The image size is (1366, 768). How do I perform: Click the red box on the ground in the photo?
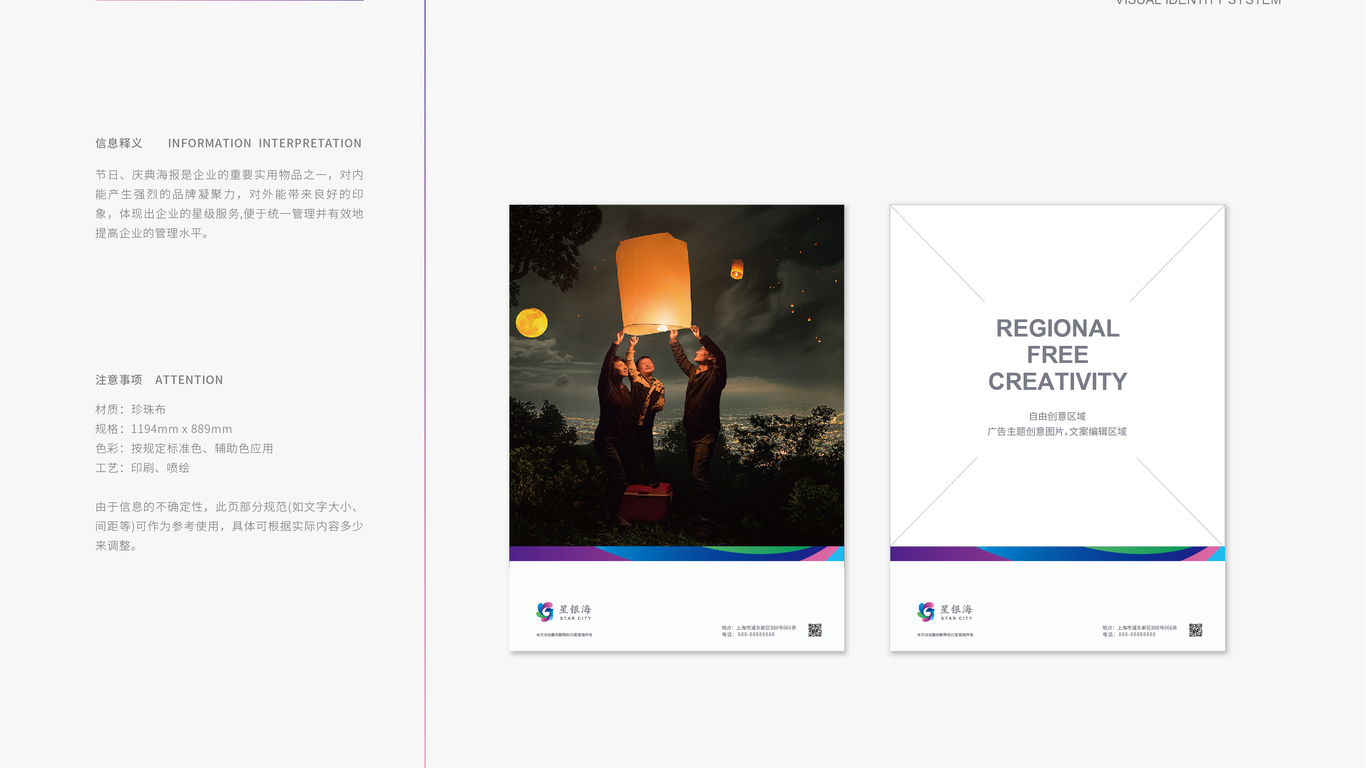pyautogui.click(x=645, y=503)
